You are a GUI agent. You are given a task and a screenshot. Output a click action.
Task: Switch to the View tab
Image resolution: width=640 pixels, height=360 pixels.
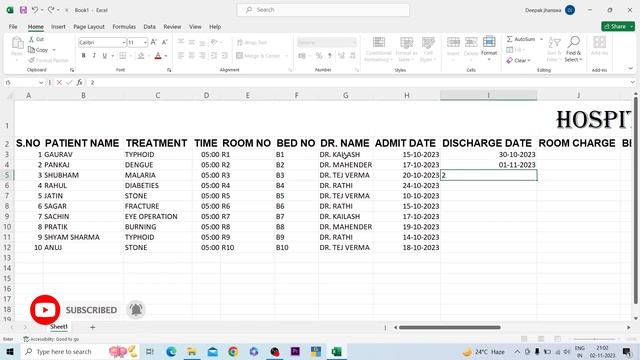[x=195, y=27]
